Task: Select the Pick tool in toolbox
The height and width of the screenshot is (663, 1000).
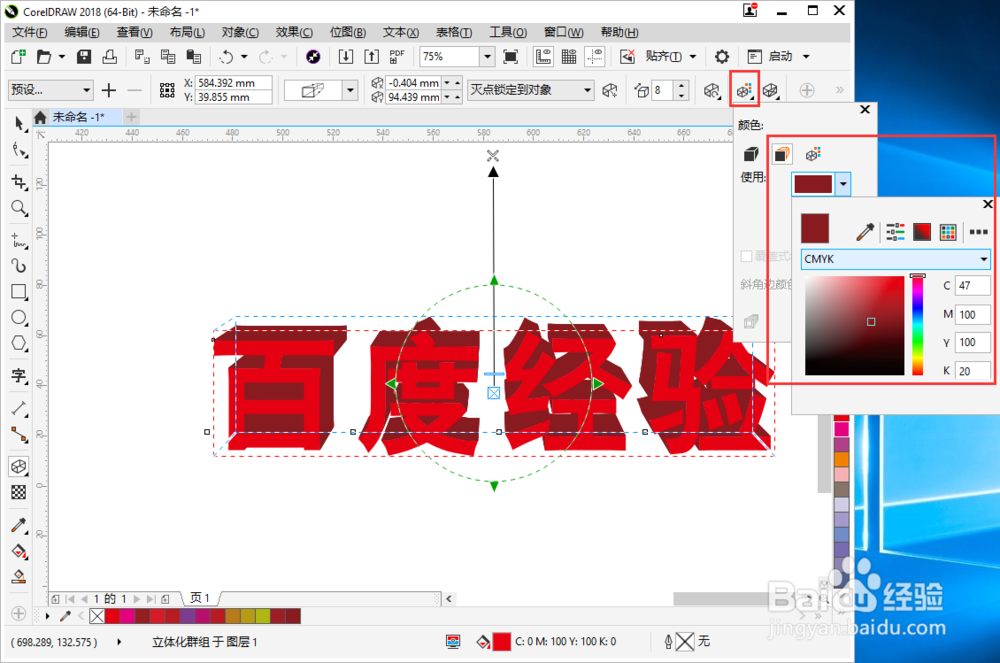Action: tap(19, 123)
